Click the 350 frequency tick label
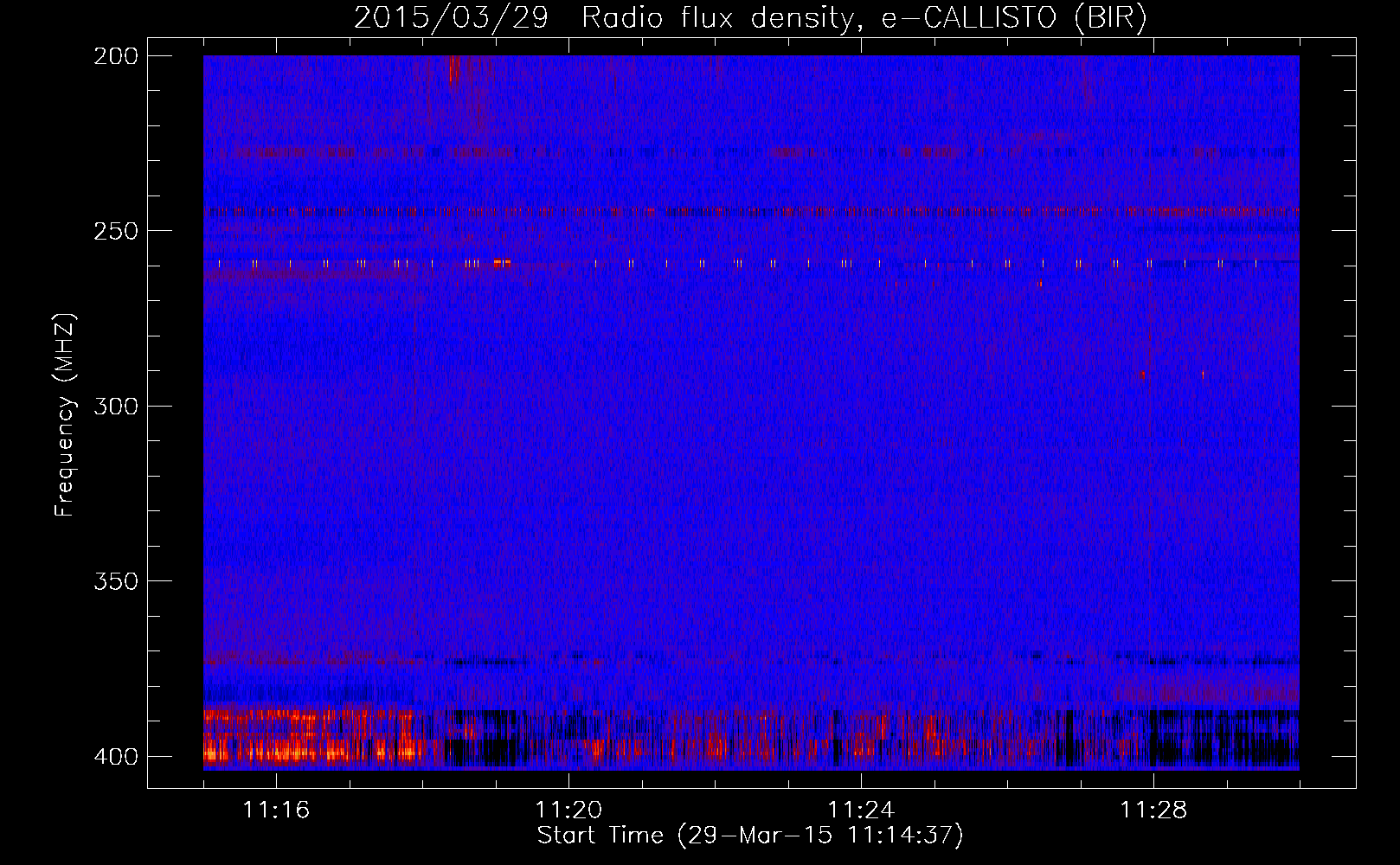This screenshot has height=865, width=1400. pyautogui.click(x=115, y=581)
